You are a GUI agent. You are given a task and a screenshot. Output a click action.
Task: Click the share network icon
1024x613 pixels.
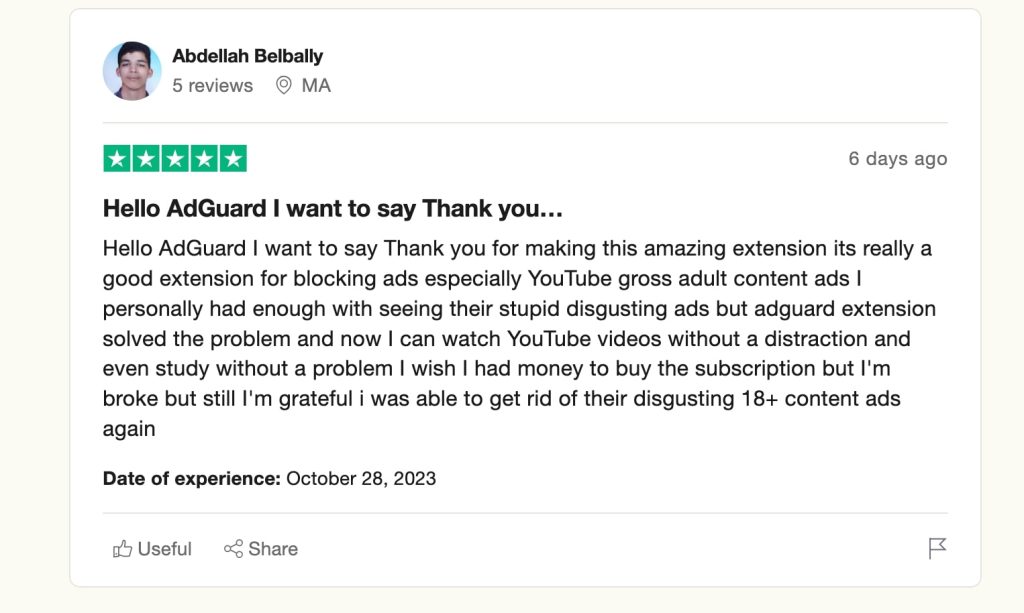[x=233, y=549]
